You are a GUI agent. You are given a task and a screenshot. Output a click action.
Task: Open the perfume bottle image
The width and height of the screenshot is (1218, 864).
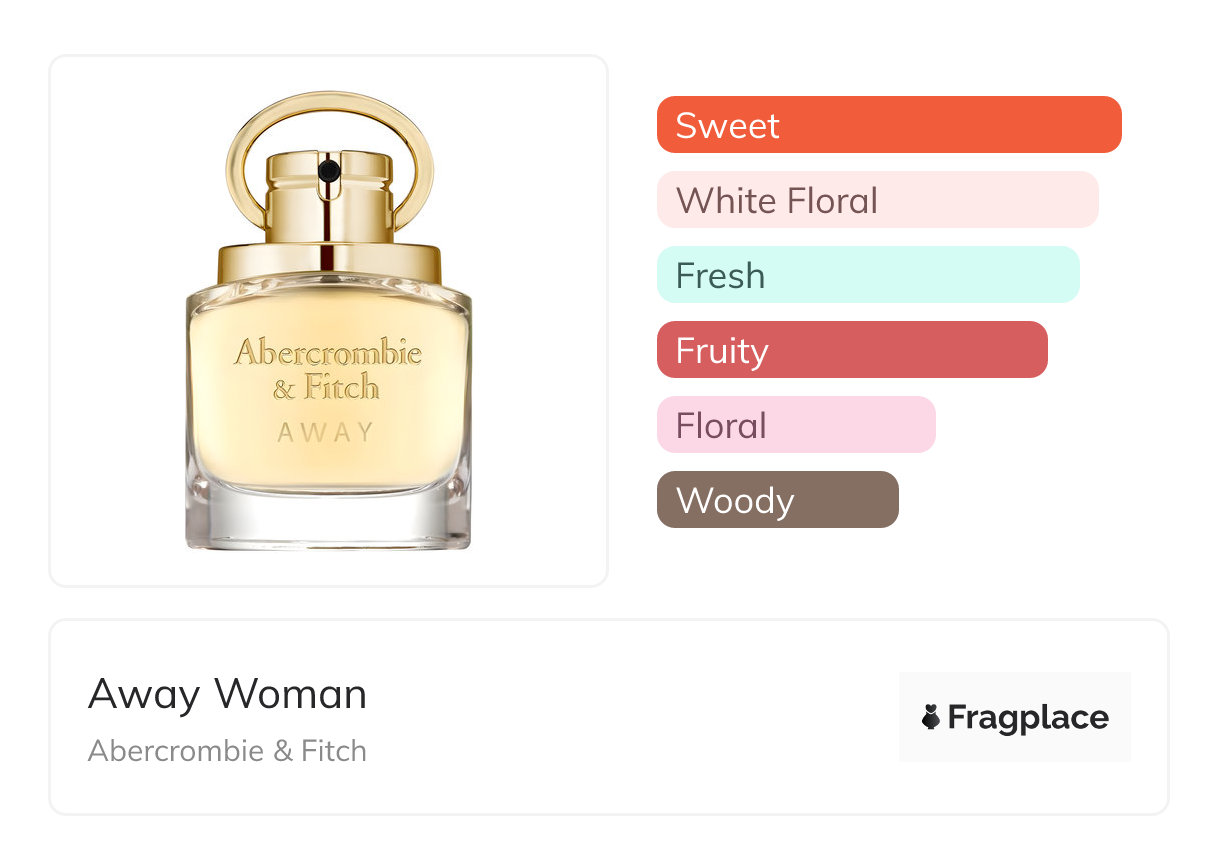[329, 320]
